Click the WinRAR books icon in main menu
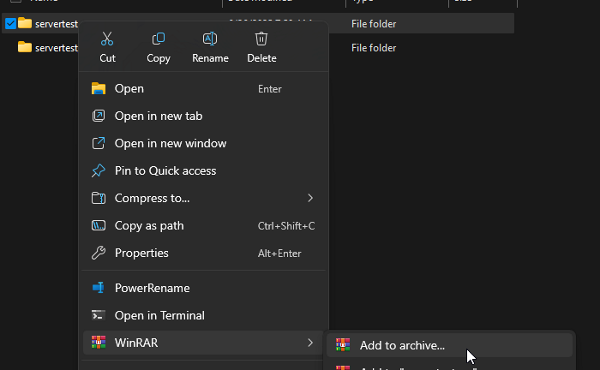This screenshot has width=600, height=370. [x=98, y=342]
